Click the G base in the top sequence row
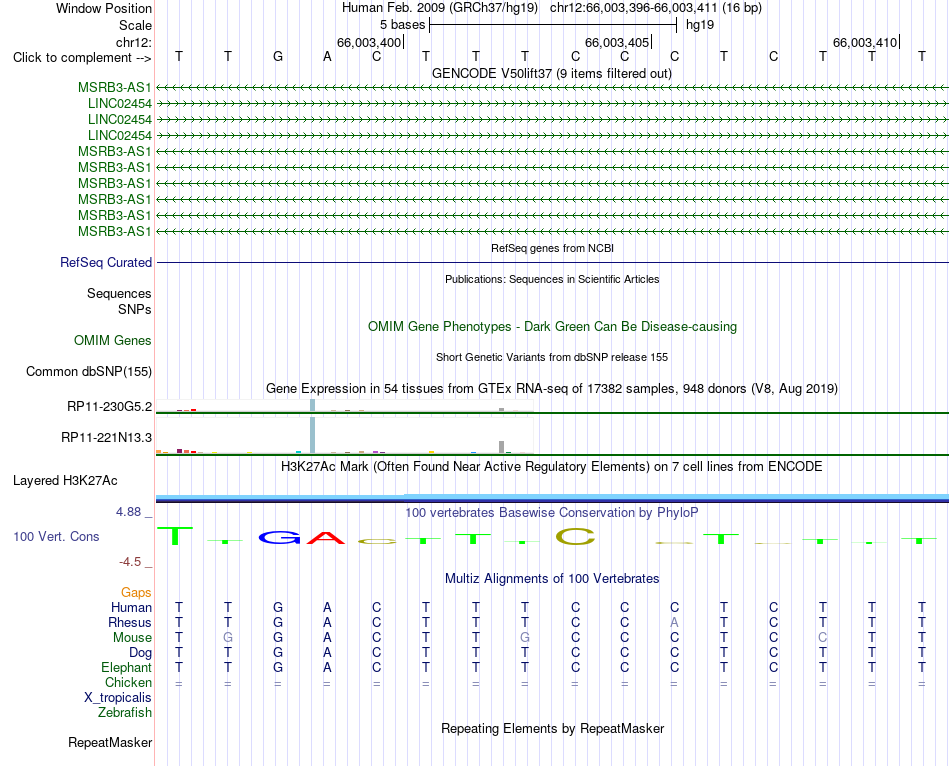Image resolution: width=950 pixels, height=766 pixels. [x=277, y=56]
